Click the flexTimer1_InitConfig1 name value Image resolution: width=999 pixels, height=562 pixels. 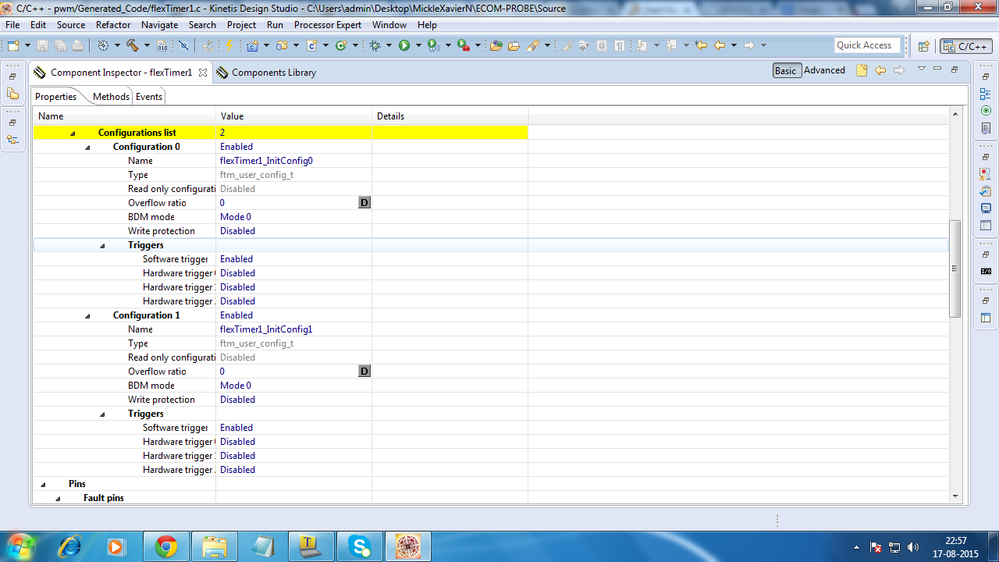pos(266,330)
